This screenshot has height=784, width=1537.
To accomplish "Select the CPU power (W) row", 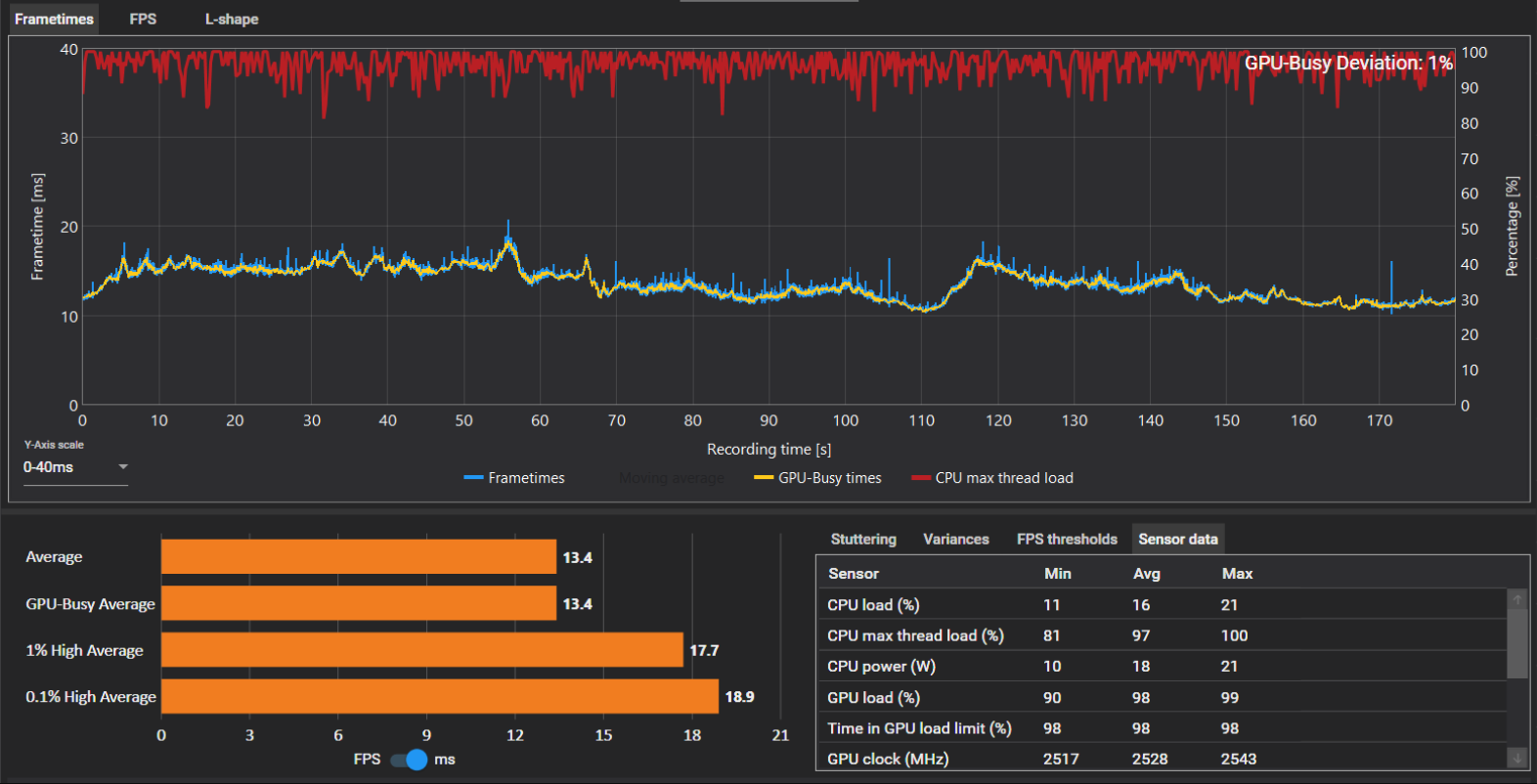I will coord(1162,666).
